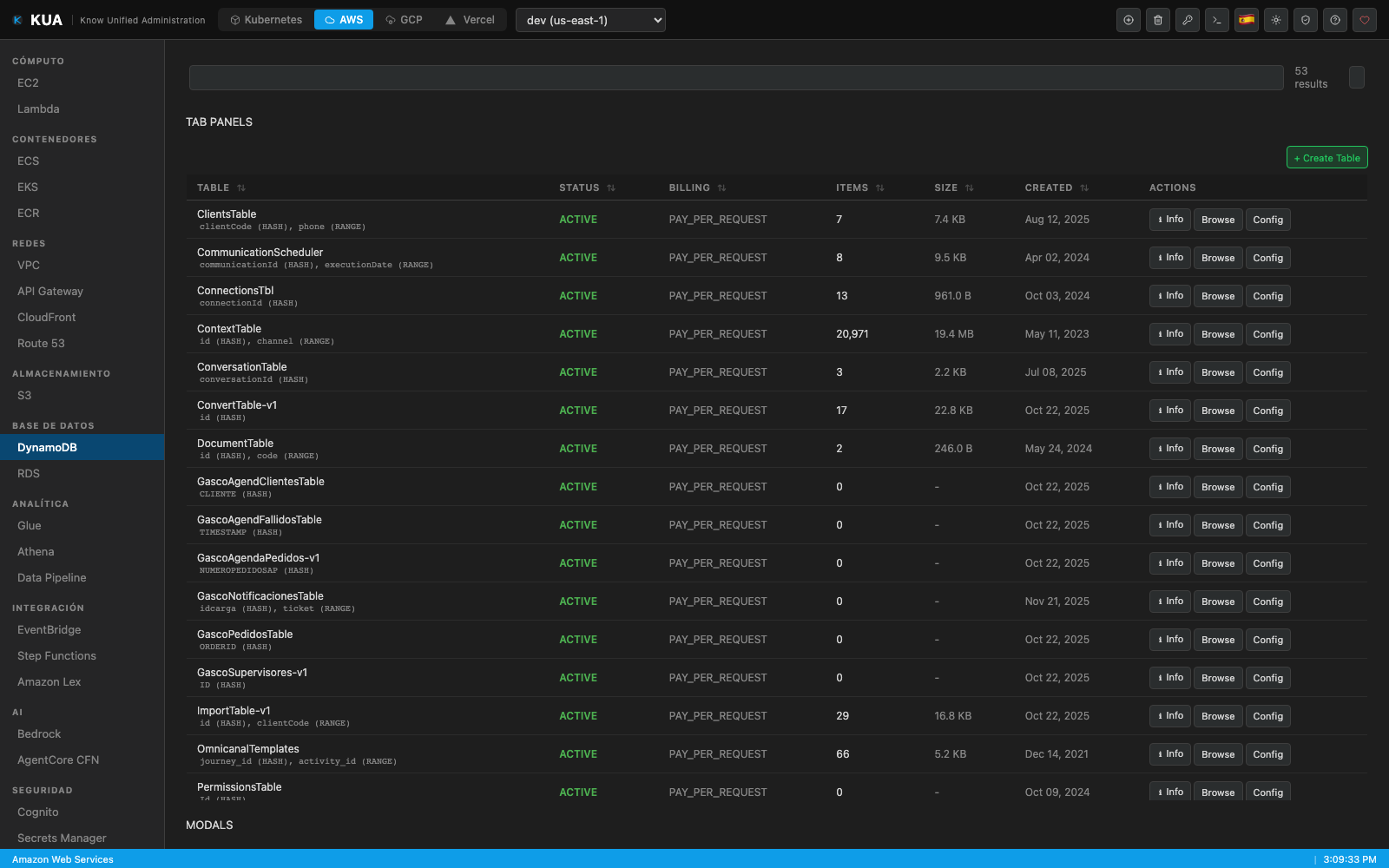
Task: Click the small square button beside 53 results
Action: (1357, 77)
